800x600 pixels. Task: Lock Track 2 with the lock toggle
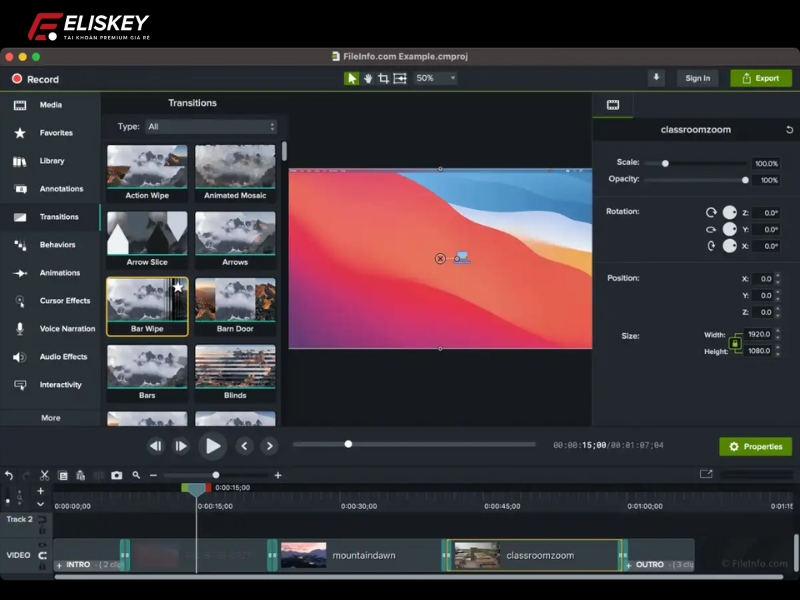(x=43, y=528)
